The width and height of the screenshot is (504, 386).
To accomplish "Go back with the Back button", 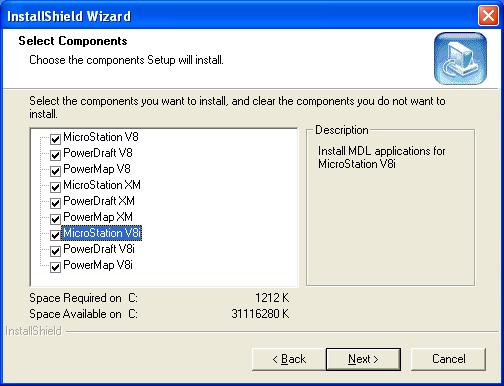I will (x=289, y=359).
